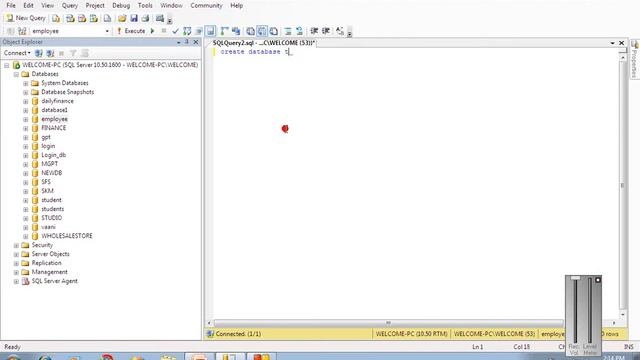Increase the indent of the line

(326, 31)
